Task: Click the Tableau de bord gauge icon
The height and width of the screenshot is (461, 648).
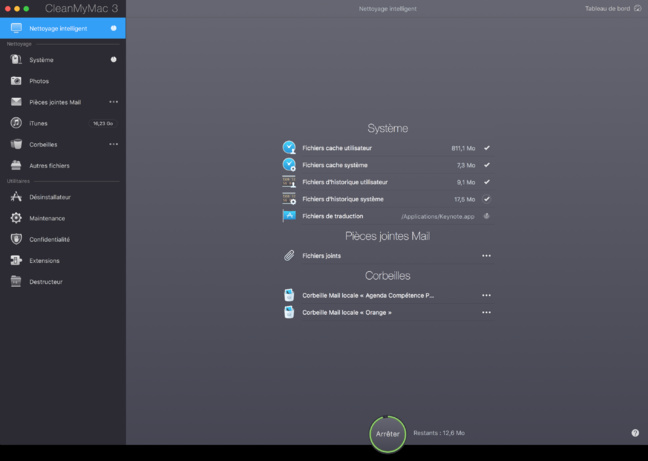Action: (x=638, y=9)
